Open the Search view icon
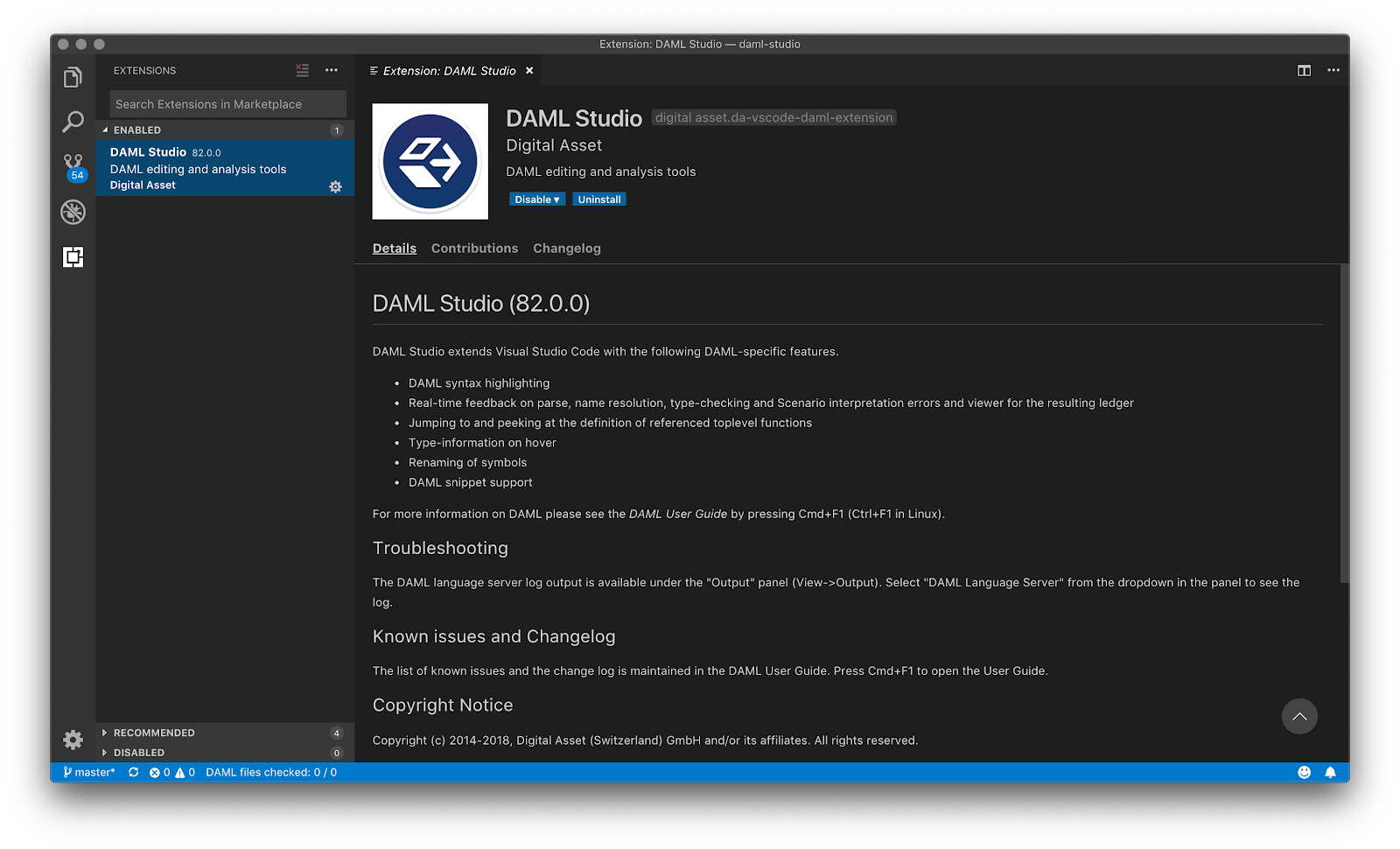 (73, 122)
